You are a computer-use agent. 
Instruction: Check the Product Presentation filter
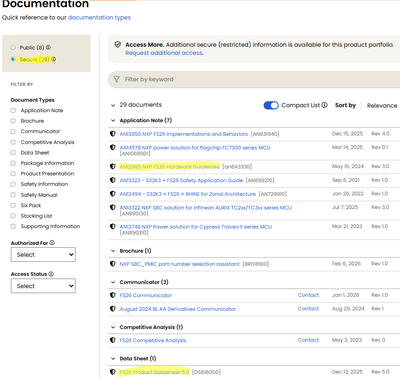pyautogui.click(x=13, y=173)
